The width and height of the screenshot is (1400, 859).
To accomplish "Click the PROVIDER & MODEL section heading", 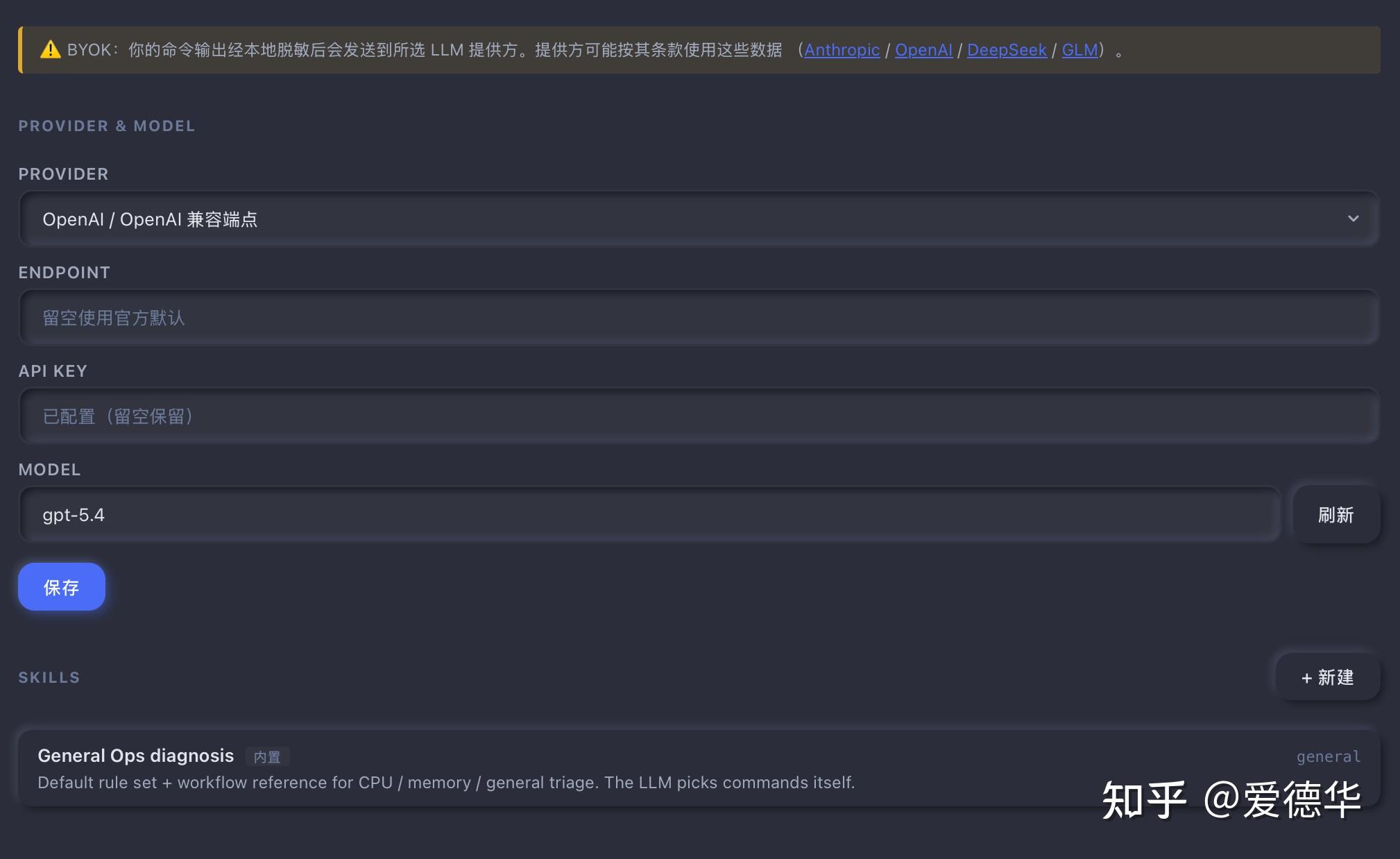I will 107,126.
